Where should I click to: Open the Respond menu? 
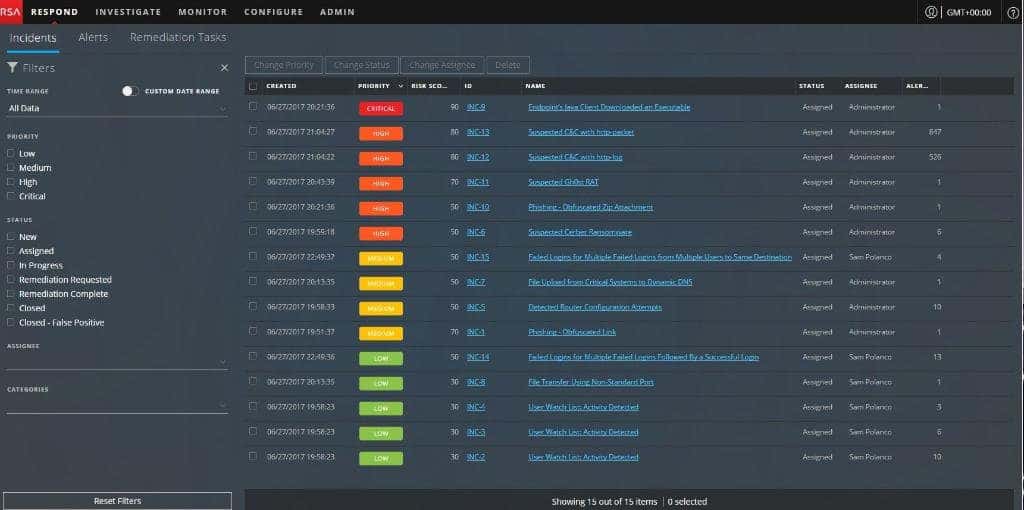click(x=54, y=12)
